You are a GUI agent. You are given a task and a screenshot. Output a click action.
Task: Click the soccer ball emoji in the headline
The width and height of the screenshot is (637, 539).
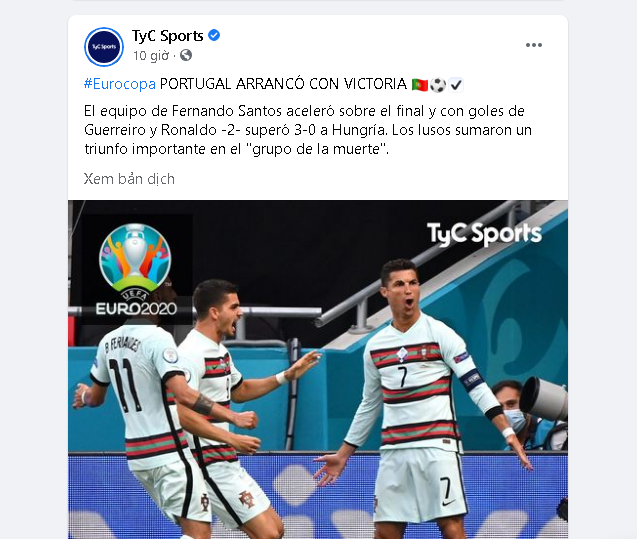[438, 84]
